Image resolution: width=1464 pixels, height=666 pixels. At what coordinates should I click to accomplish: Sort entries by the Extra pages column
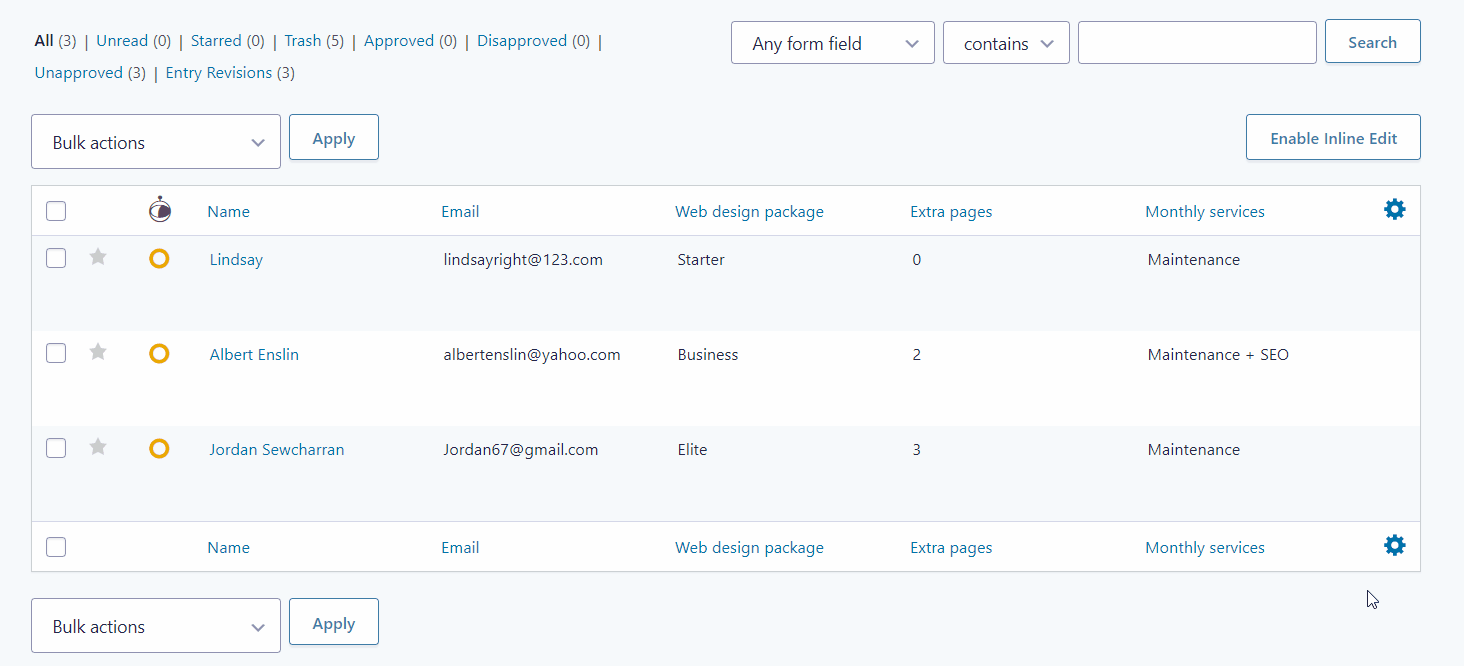pyautogui.click(x=950, y=210)
